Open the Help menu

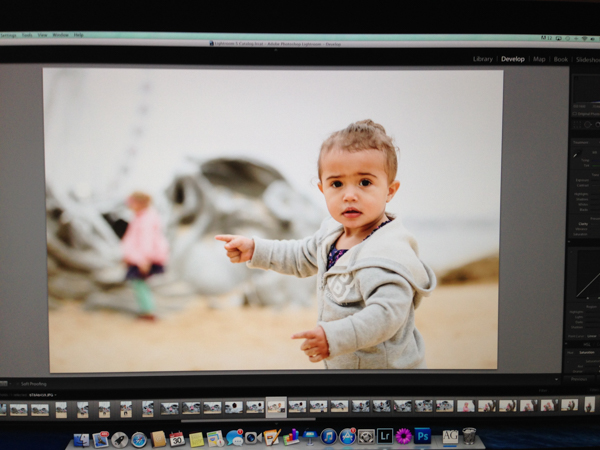click(x=78, y=35)
